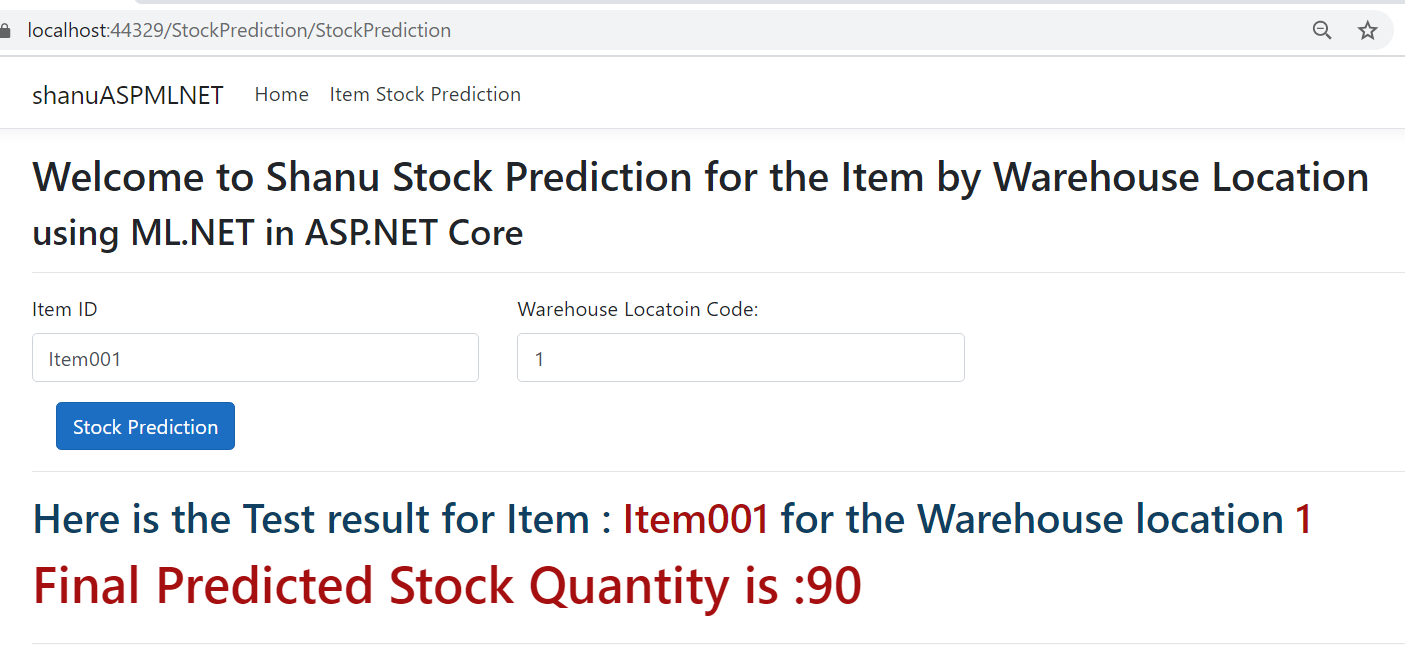The width and height of the screenshot is (1405, 666).
Task: Click the red warehouse location number 1
Action: (x=1303, y=520)
